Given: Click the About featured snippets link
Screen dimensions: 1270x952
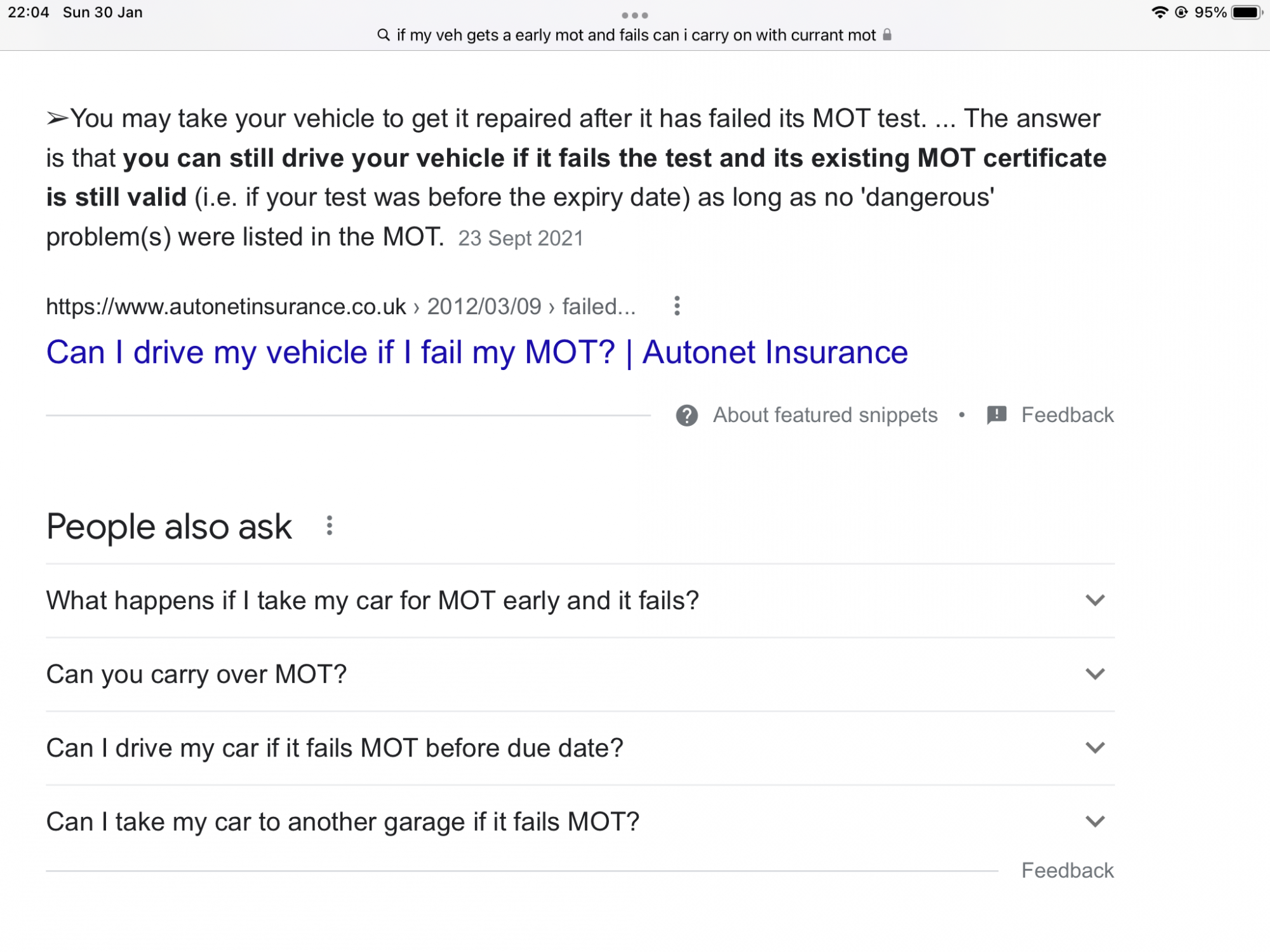Looking at the screenshot, I should (825, 415).
